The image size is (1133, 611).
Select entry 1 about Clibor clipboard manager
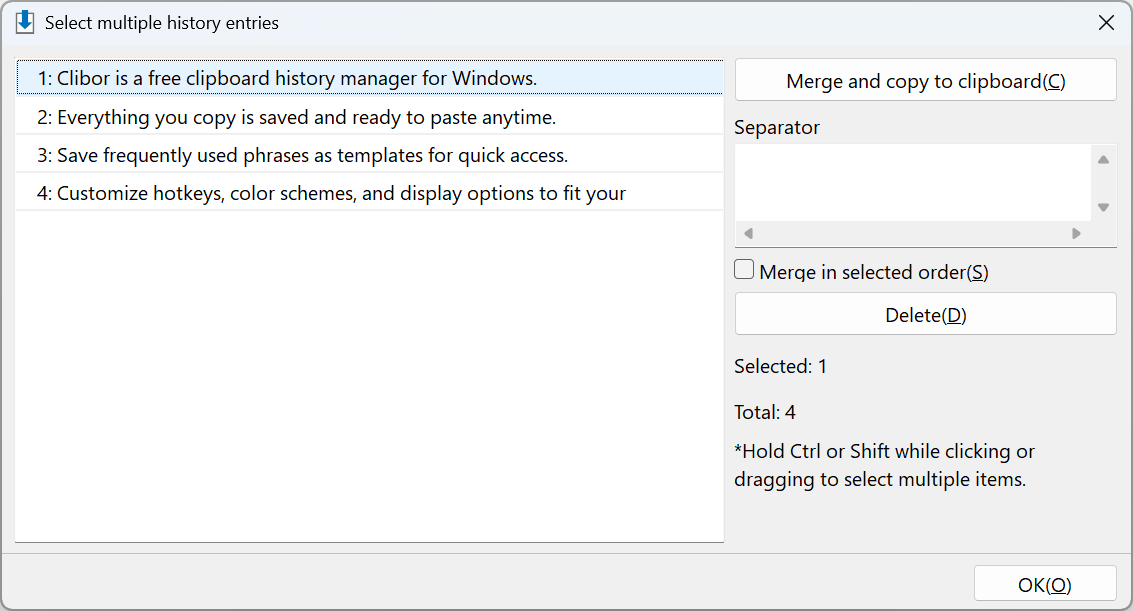pos(369,78)
